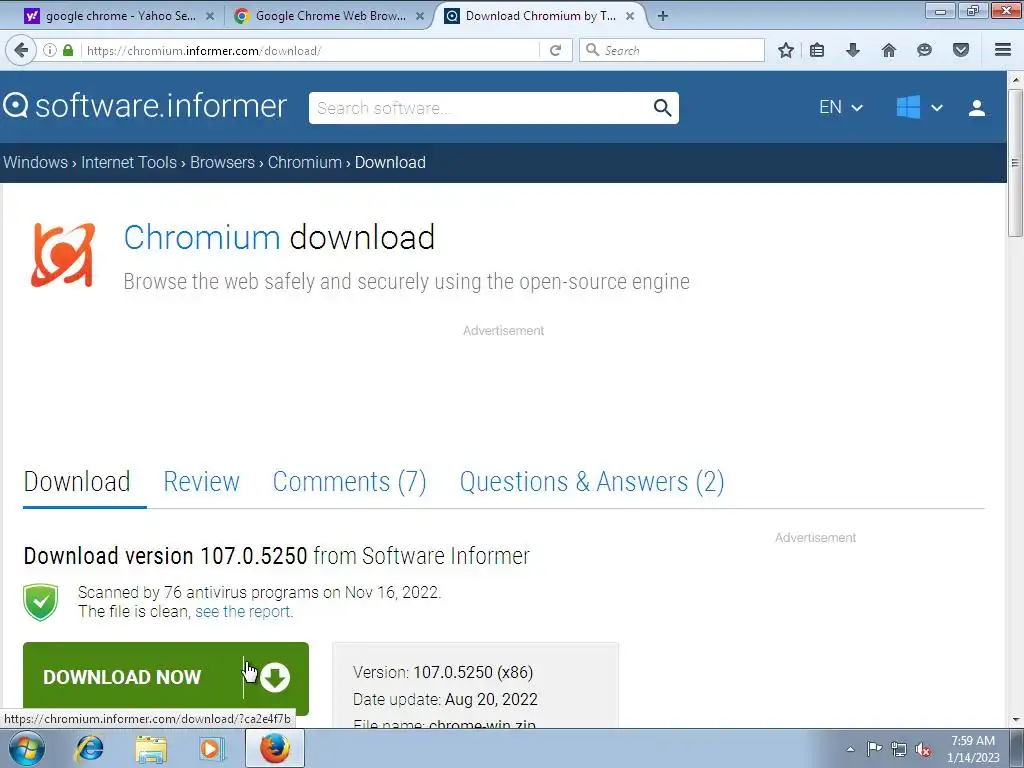This screenshot has height=768, width=1024.
Task: Click the Pocket save icon
Action: tap(961, 50)
